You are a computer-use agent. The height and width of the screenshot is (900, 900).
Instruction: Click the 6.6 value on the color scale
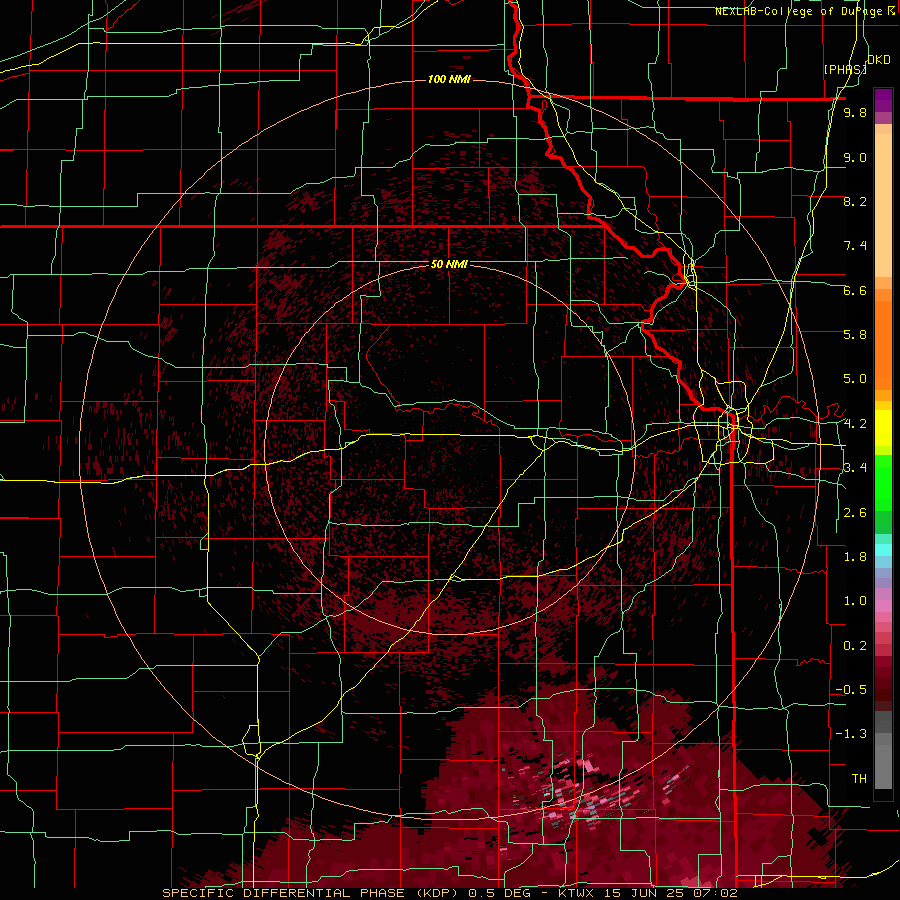(855, 291)
